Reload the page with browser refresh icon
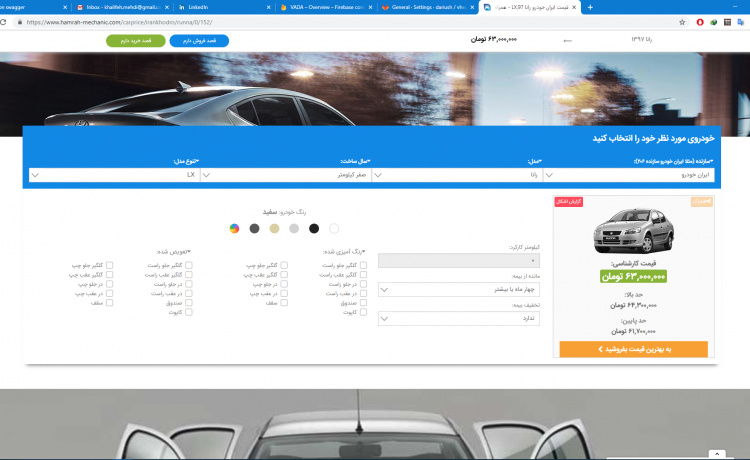This screenshot has width=750, height=460. point(3,22)
